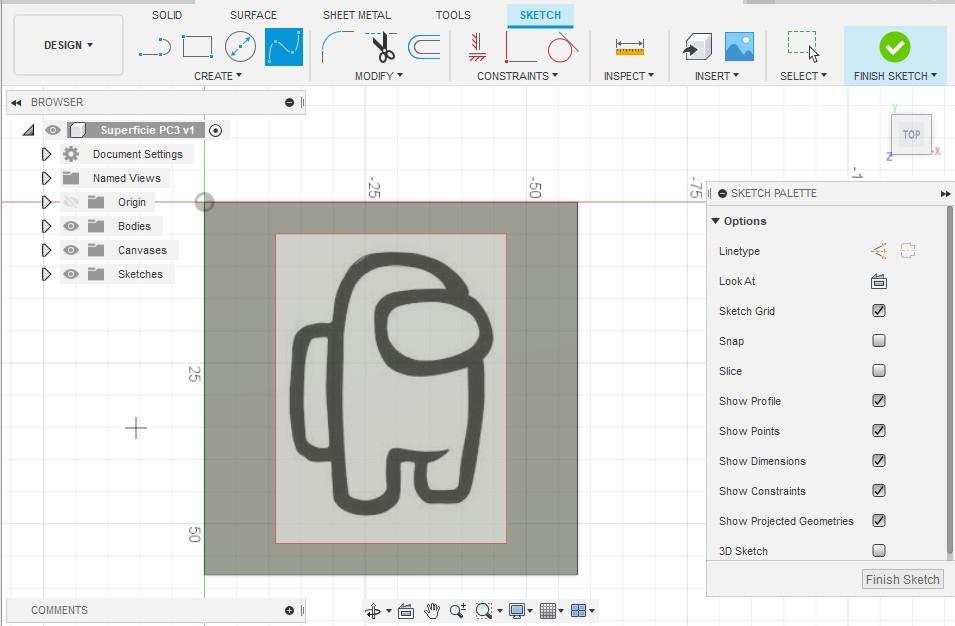Toggle the Show Constraints checkbox

[878, 490]
